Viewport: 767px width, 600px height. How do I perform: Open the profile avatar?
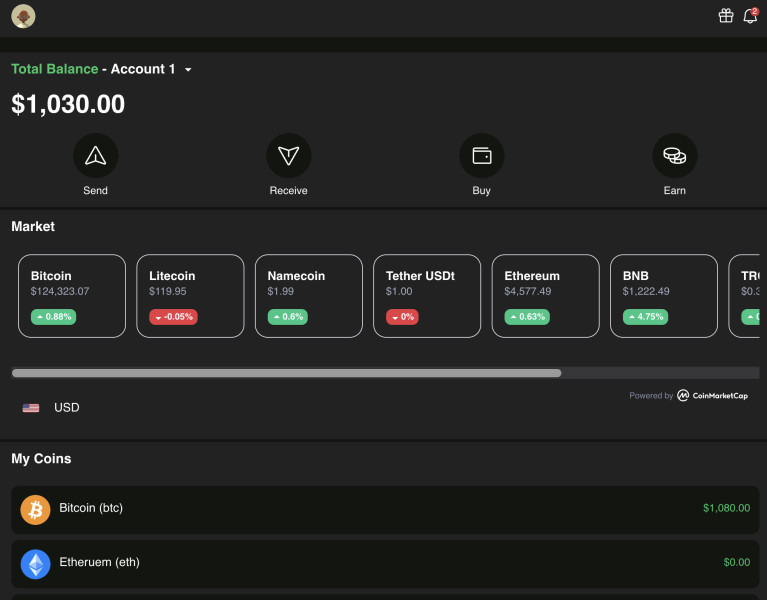(23, 16)
